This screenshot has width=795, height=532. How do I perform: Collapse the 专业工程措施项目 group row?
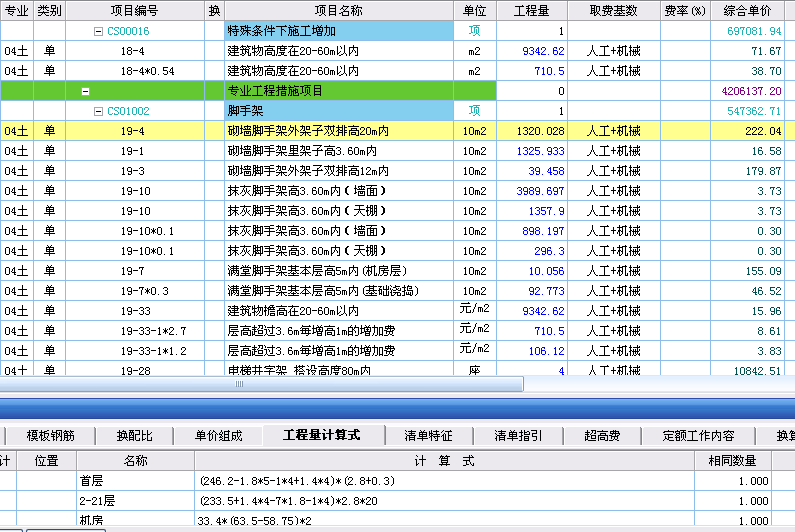[x=86, y=92]
